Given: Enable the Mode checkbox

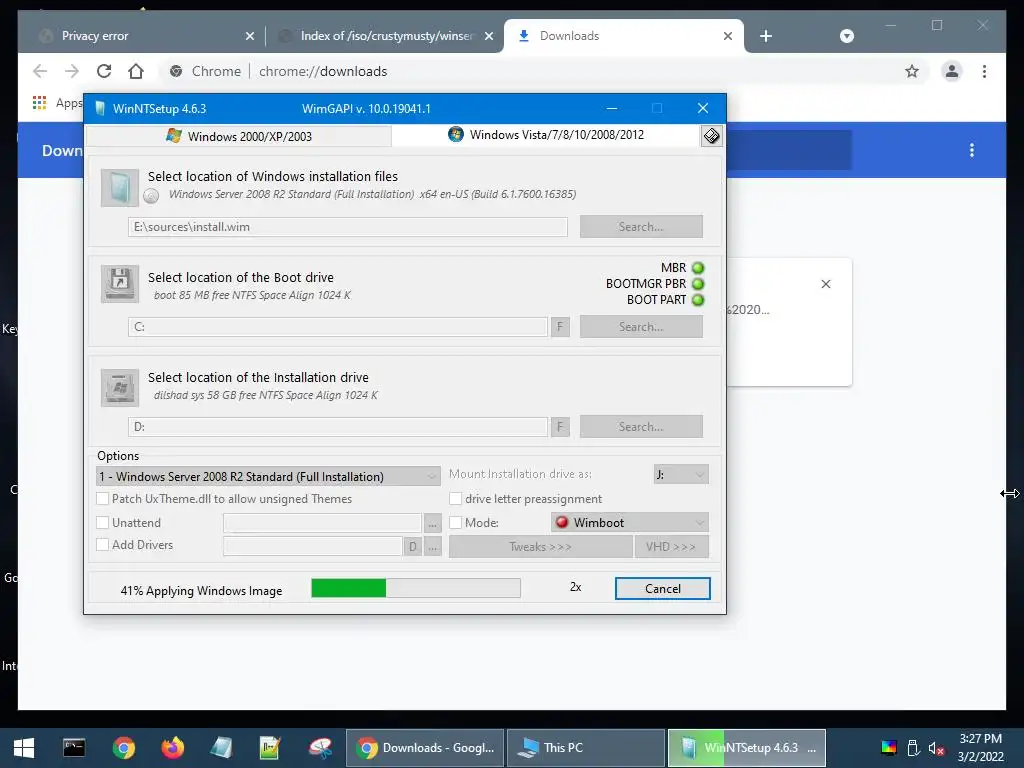Looking at the screenshot, I should 456,522.
